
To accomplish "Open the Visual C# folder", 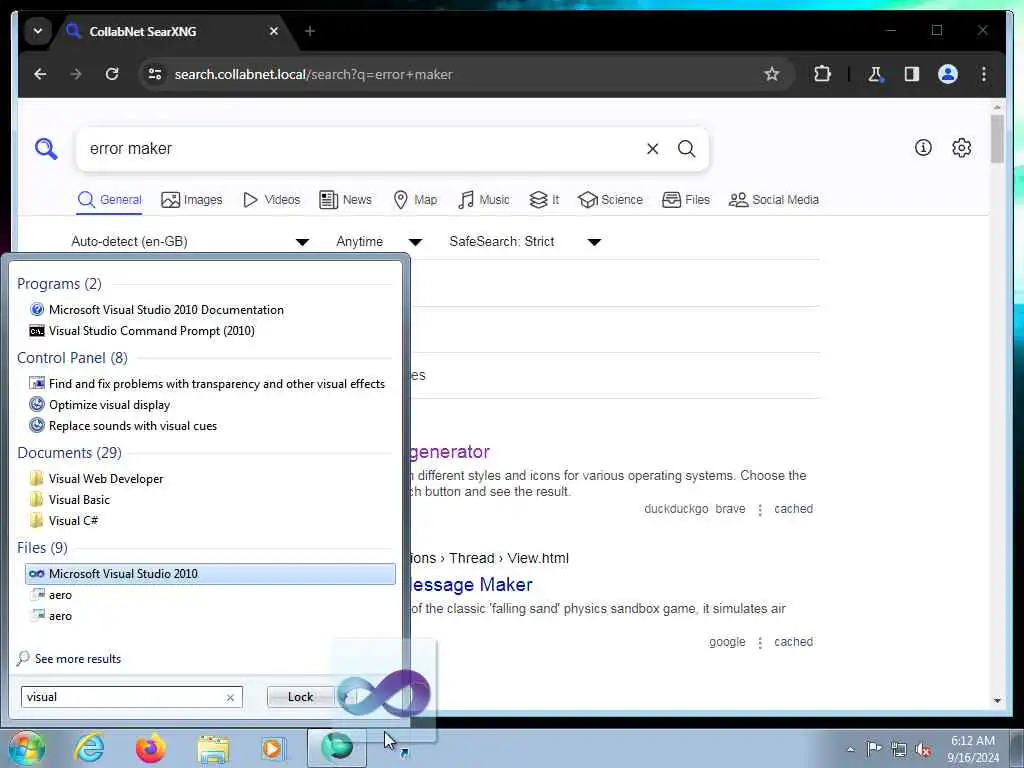I will point(64,520).
